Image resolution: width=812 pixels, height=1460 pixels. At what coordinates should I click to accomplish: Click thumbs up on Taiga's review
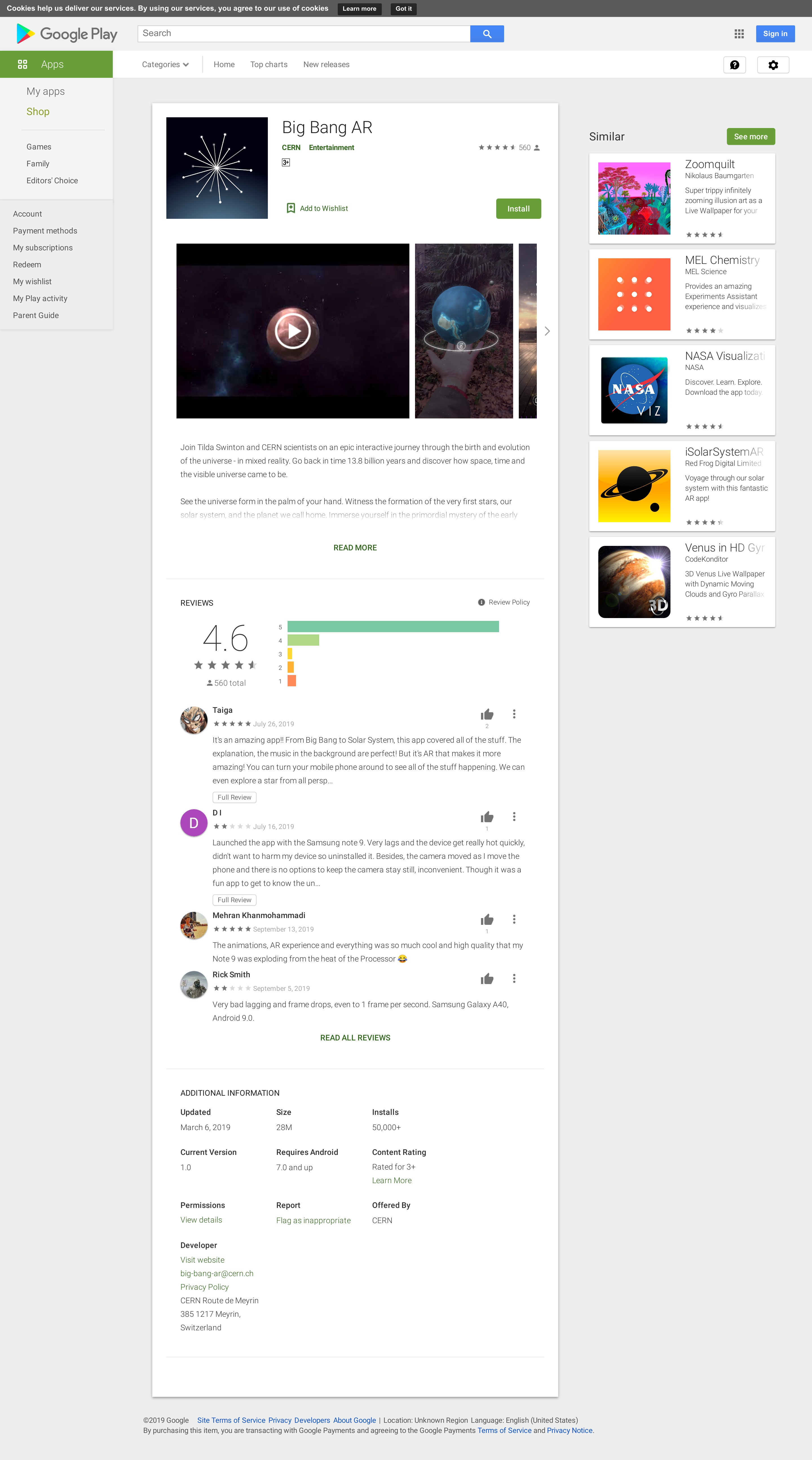[487, 714]
